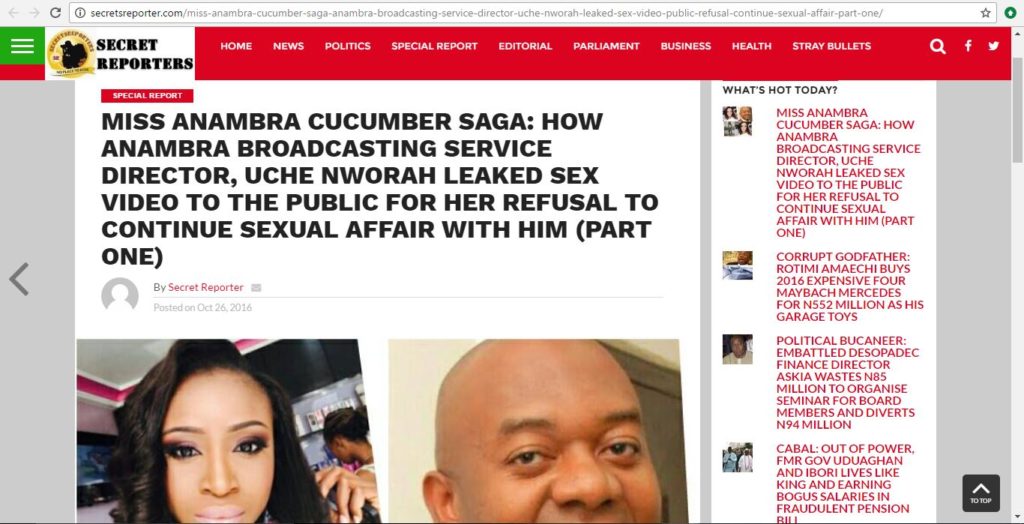Open the NEWS menu item
The width and height of the screenshot is (1024, 524).
point(289,46)
